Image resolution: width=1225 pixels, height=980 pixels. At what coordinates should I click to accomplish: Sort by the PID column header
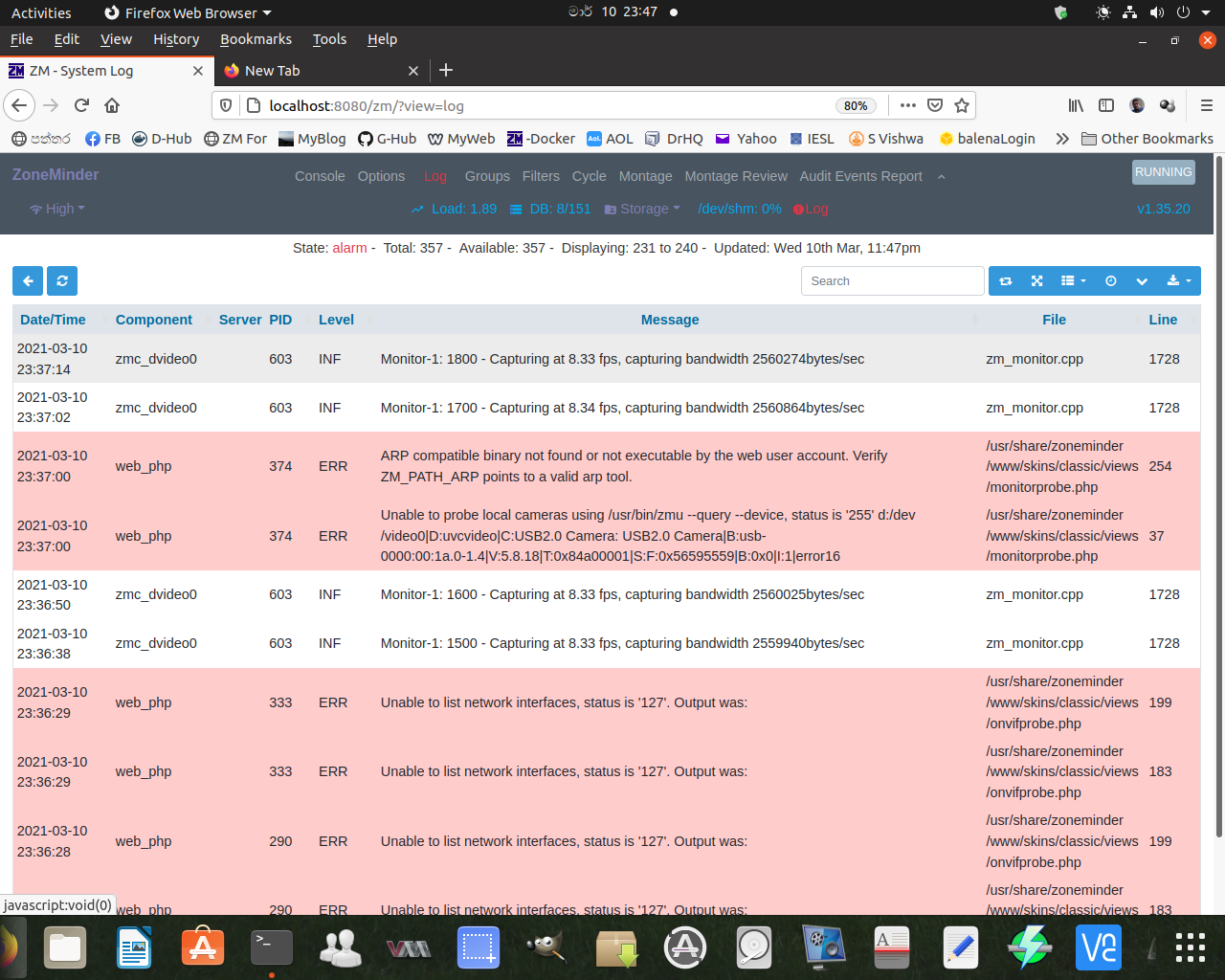280,320
